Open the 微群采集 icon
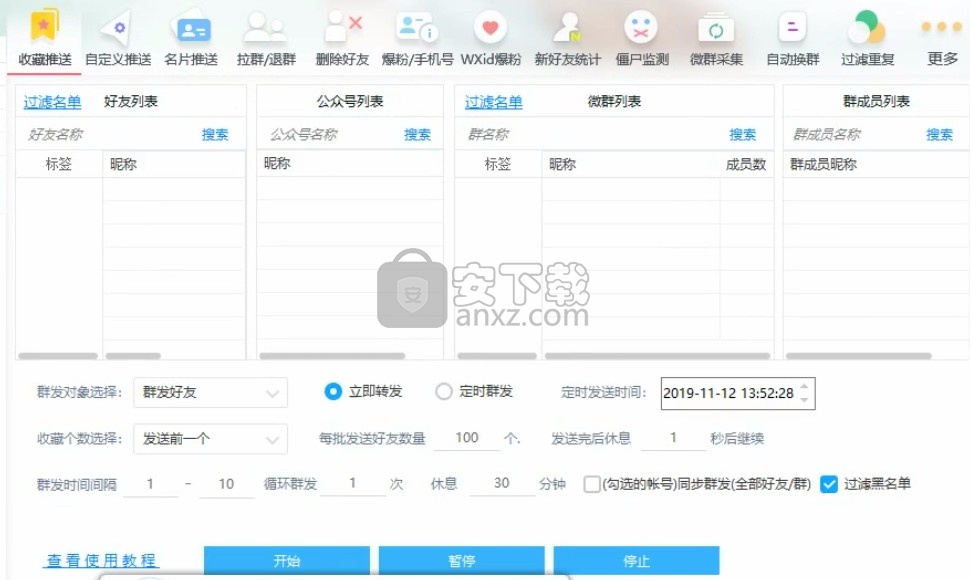Image resolution: width=970 pixels, height=580 pixels. [716, 28]
